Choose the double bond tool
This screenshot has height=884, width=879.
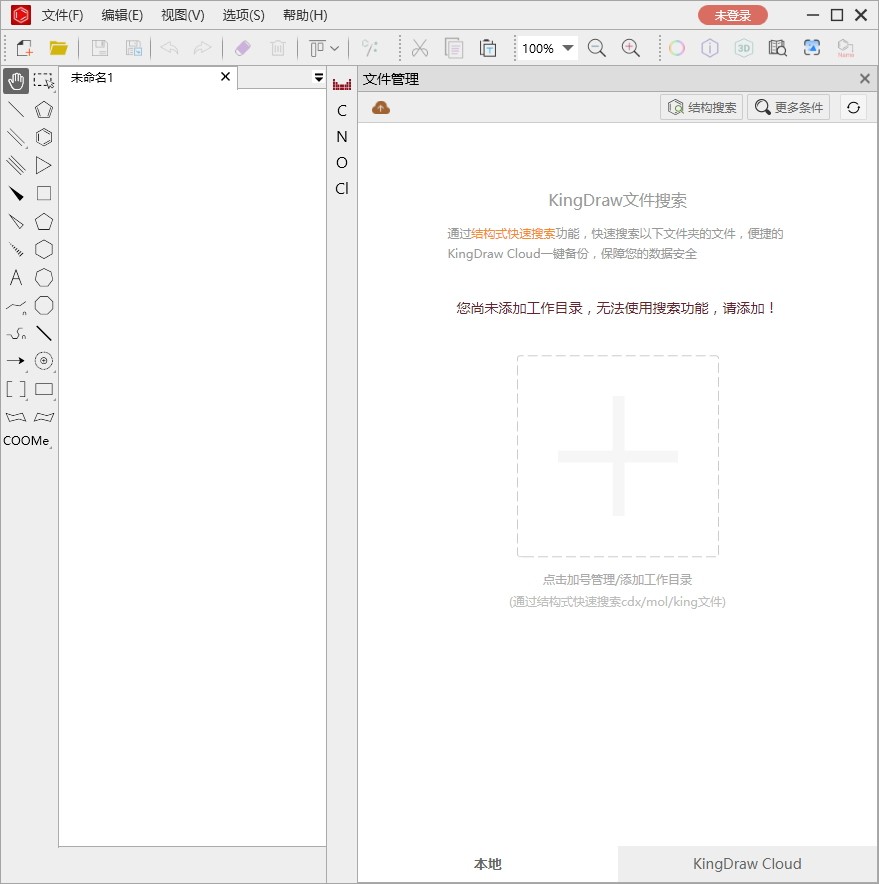pyautogui.click(x=16, y=138)
